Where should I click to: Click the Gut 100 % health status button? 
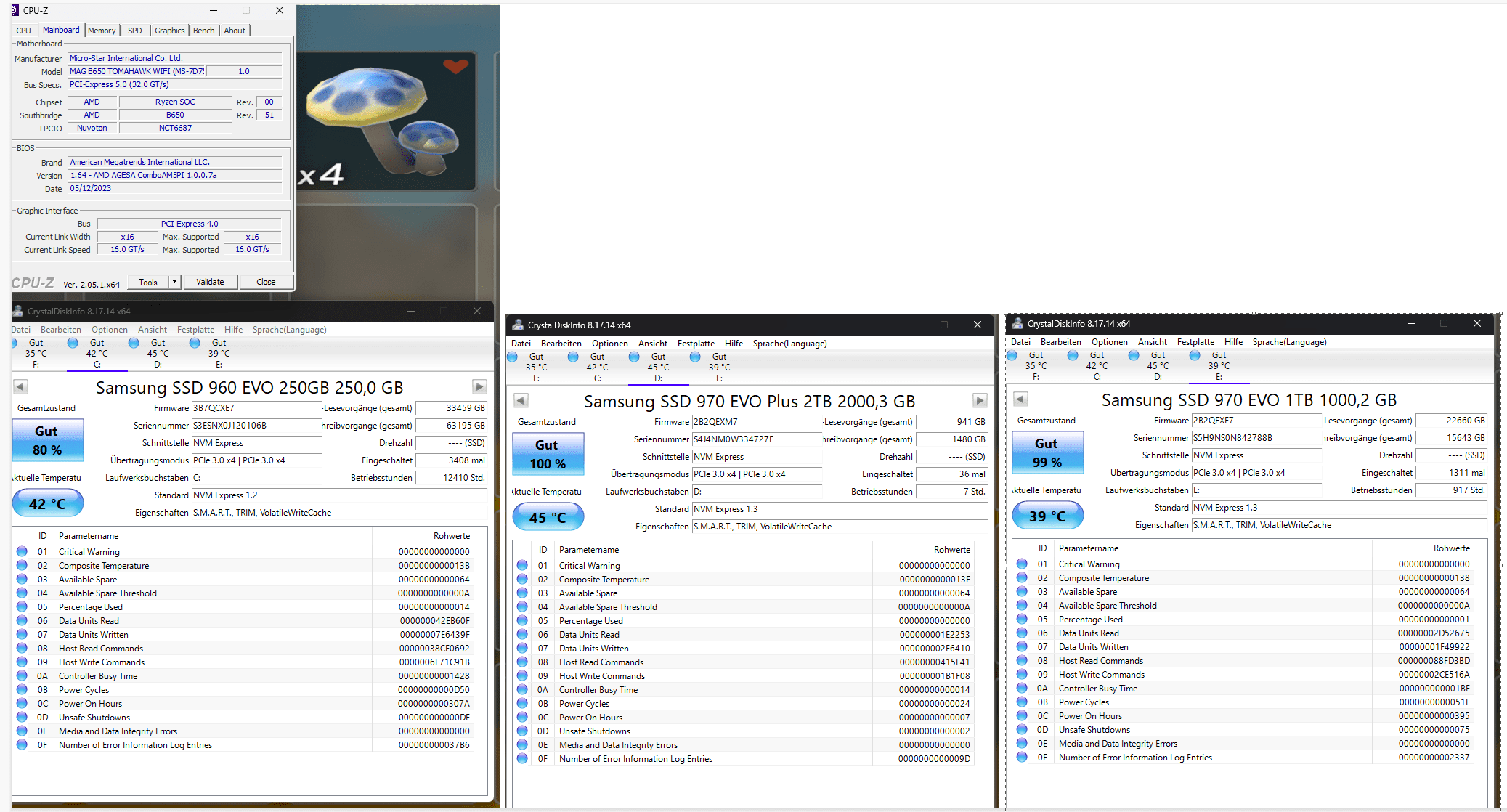(x=548, y=454)
